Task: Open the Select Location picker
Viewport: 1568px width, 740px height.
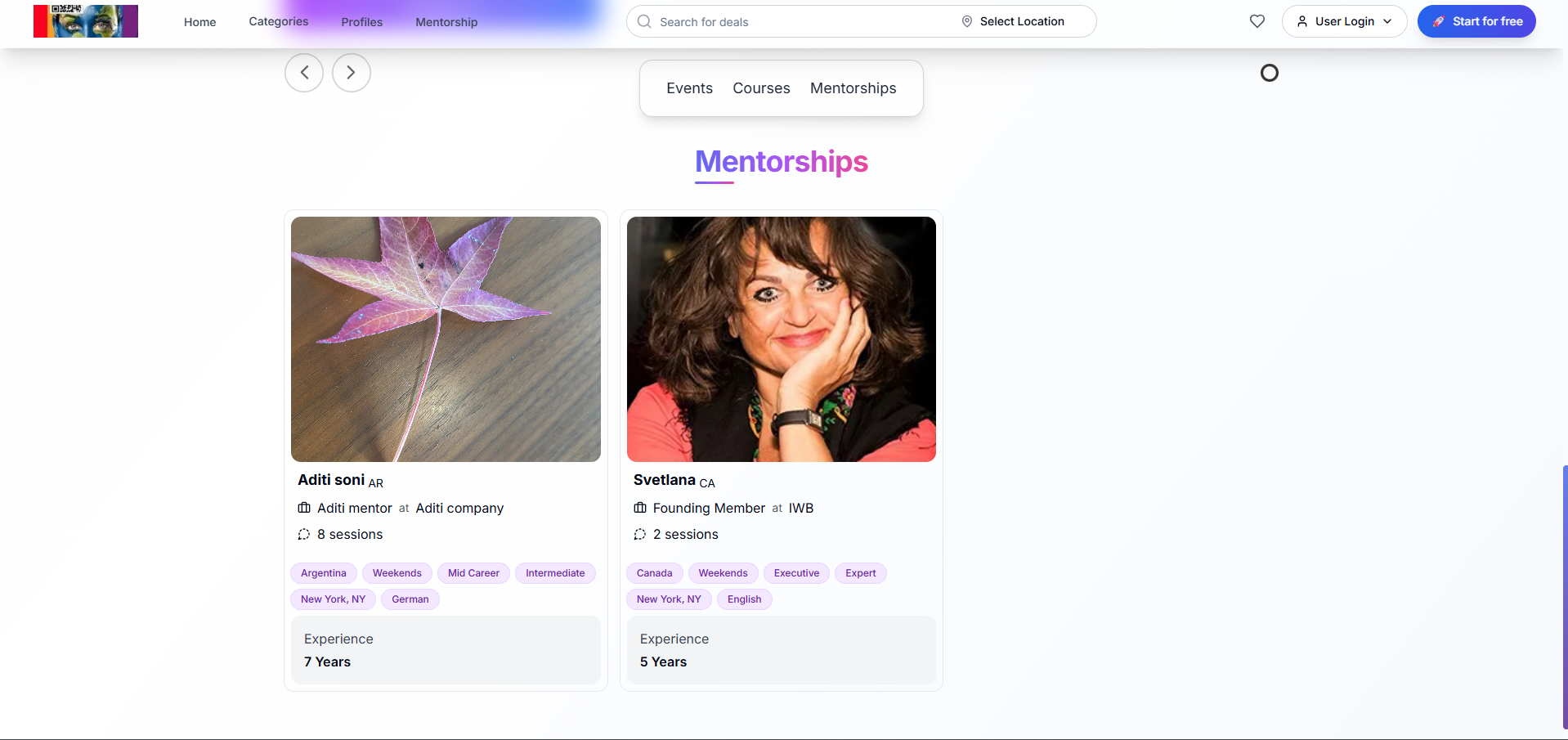Action: 1022,21
